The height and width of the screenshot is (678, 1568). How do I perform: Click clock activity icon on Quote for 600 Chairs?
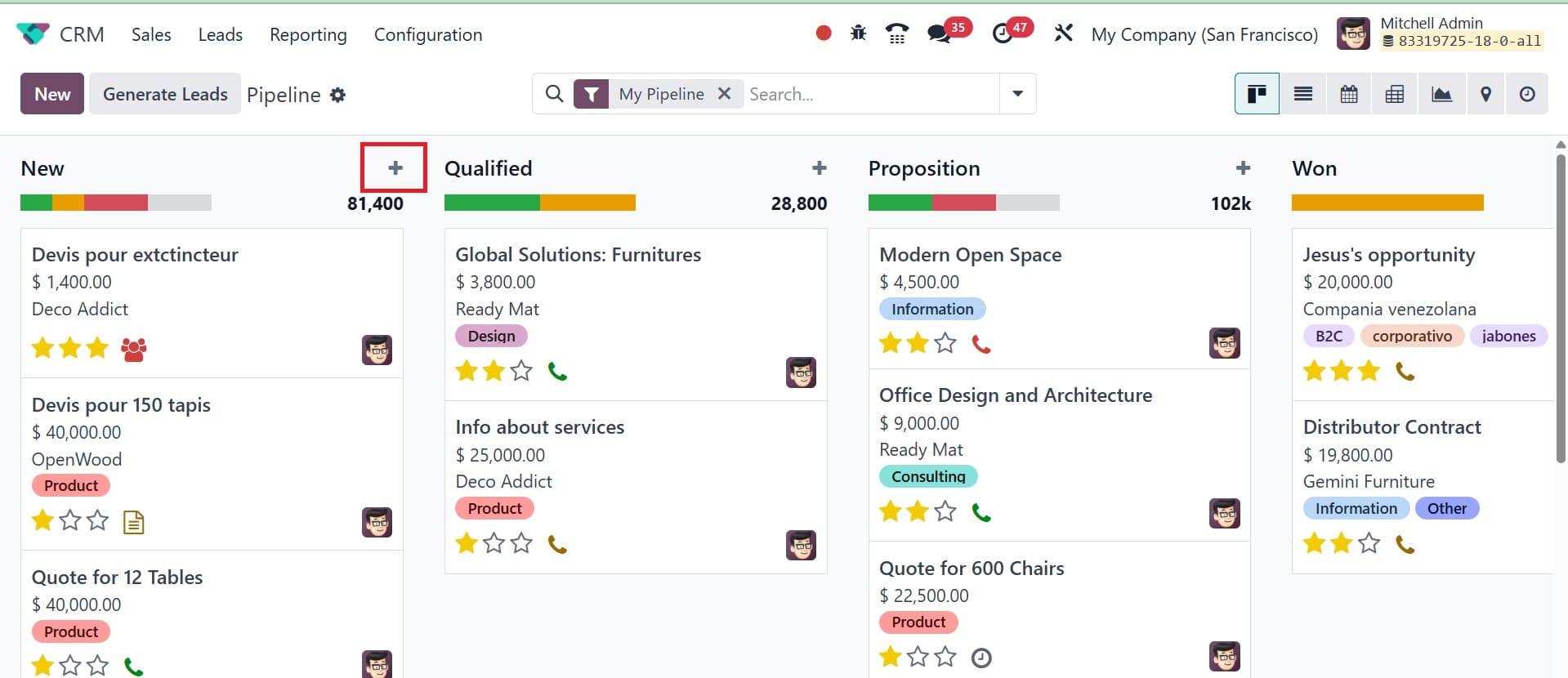point(981,658)
